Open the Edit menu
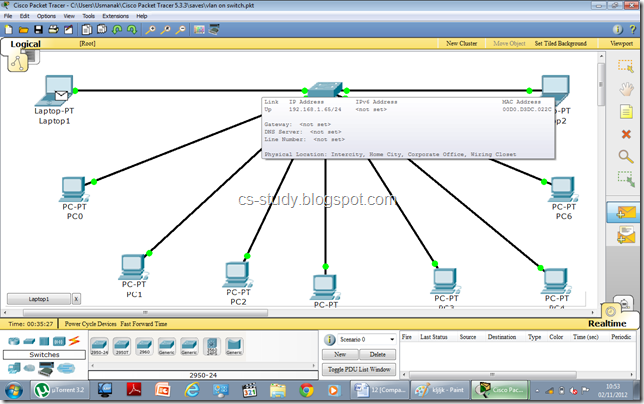This screenshot has width=644, height=404. pos(25,16)
